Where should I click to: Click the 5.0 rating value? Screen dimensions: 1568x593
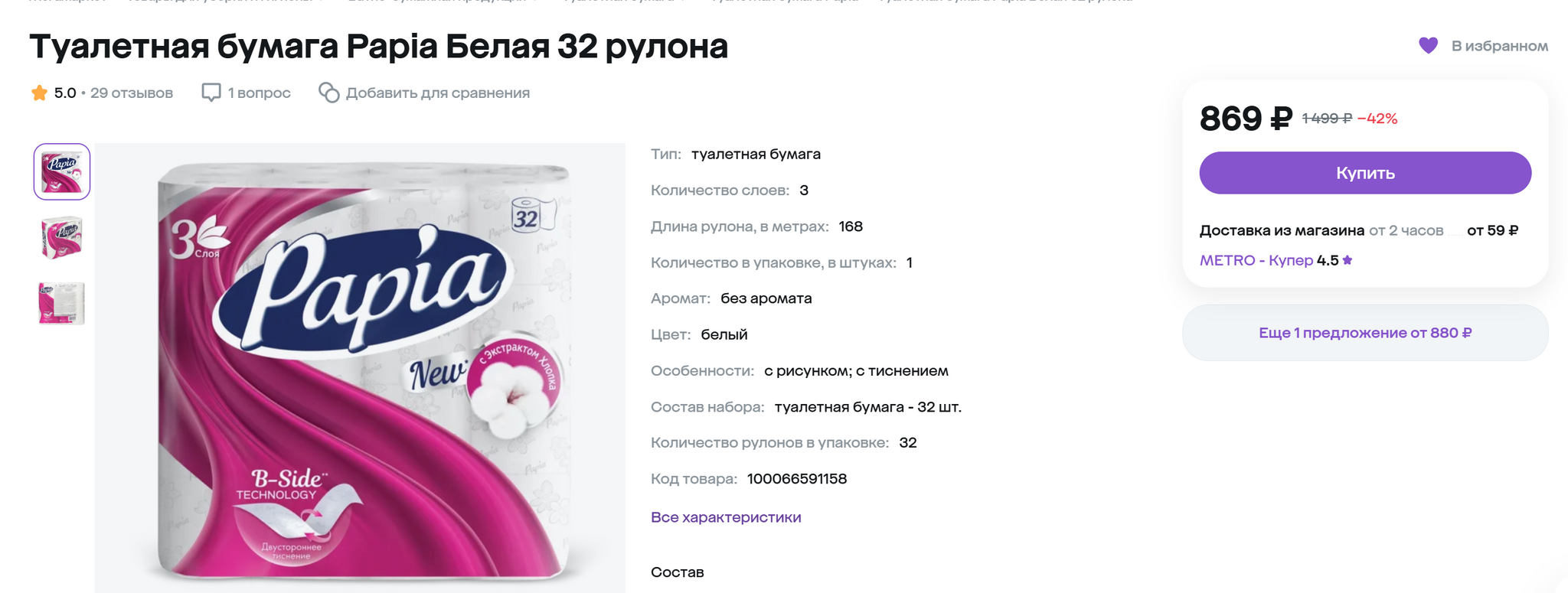pos(65,93)
